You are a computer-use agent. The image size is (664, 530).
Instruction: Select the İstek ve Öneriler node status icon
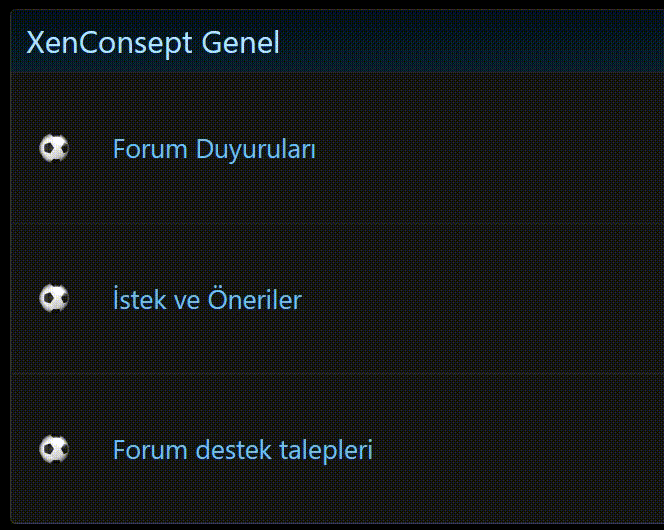tap(54, 298)
